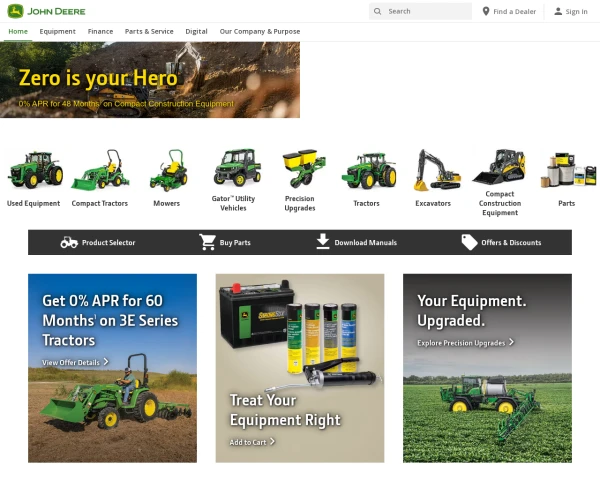Screen dimensions: 600x480
Task: Click the 0% APR for 48 Months subtitle
Action: tap(126, 104)
